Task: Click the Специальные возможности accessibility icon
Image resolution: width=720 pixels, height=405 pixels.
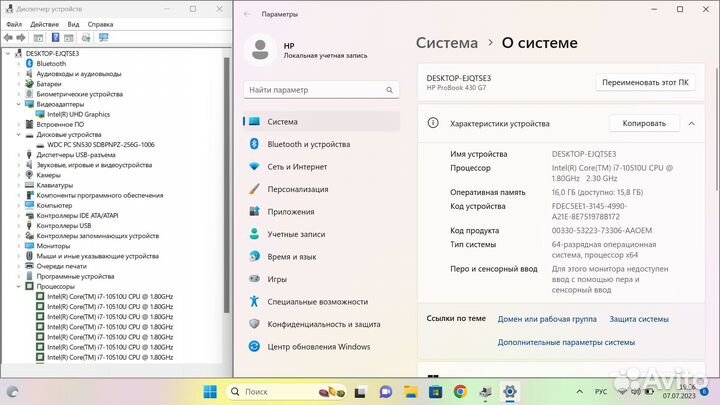Action: tap(254, 301)
